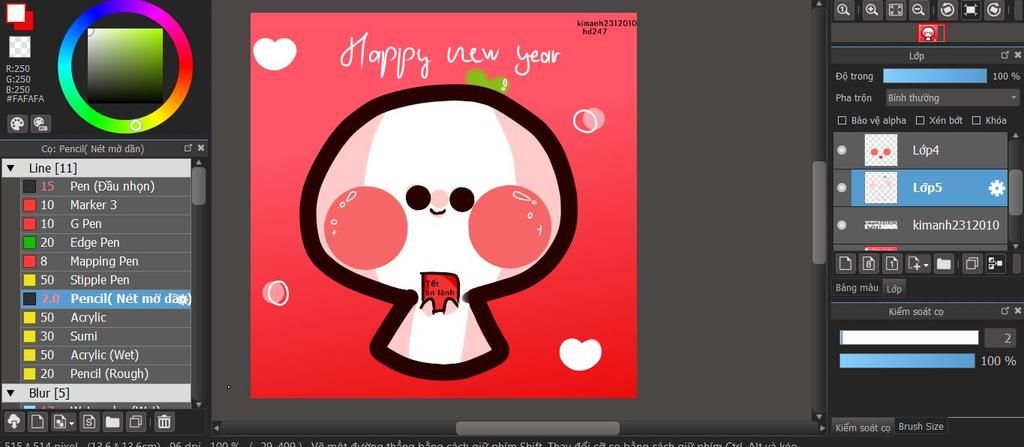Download cloud brushes via cloud icon
The image size is (1024, 447).
click(x=14, y=422)
